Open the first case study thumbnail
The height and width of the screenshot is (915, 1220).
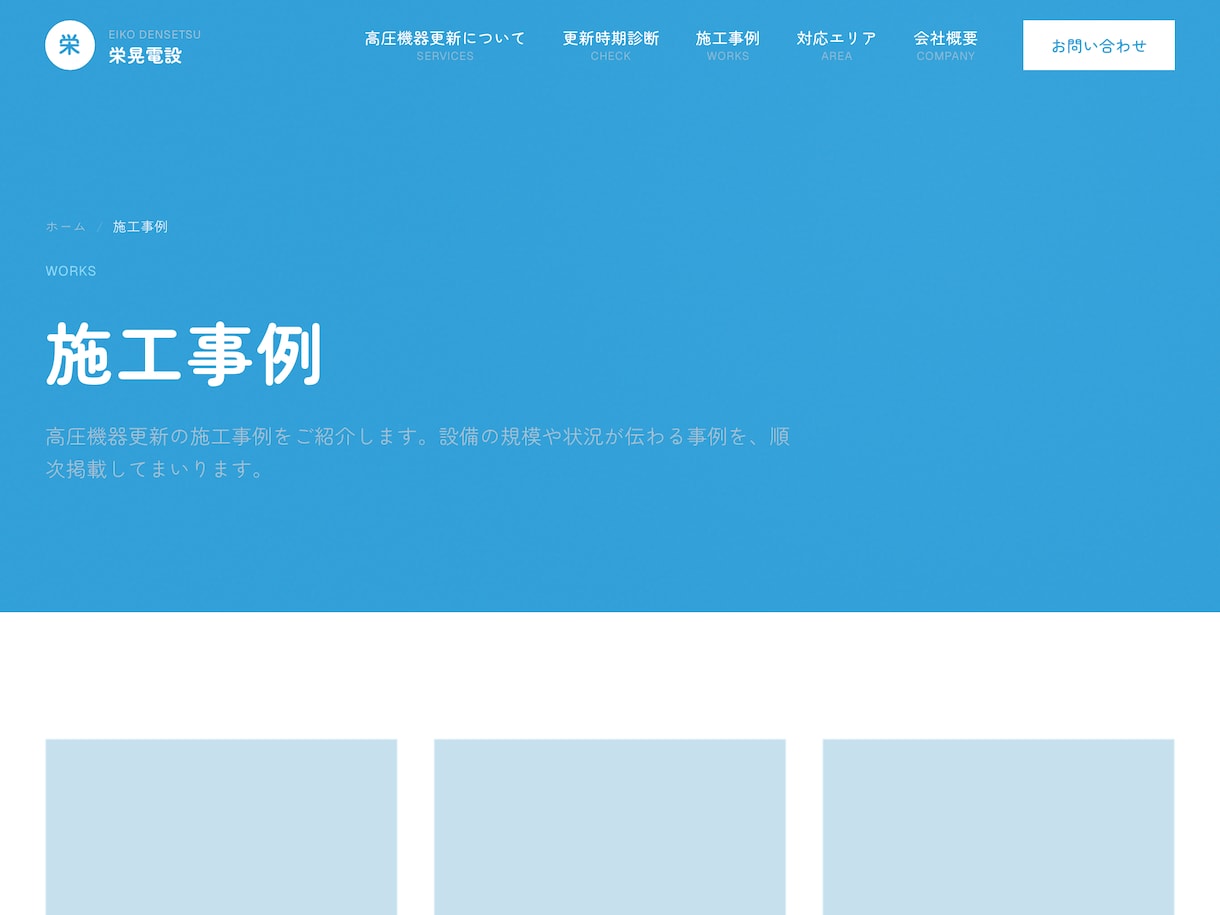221,827
